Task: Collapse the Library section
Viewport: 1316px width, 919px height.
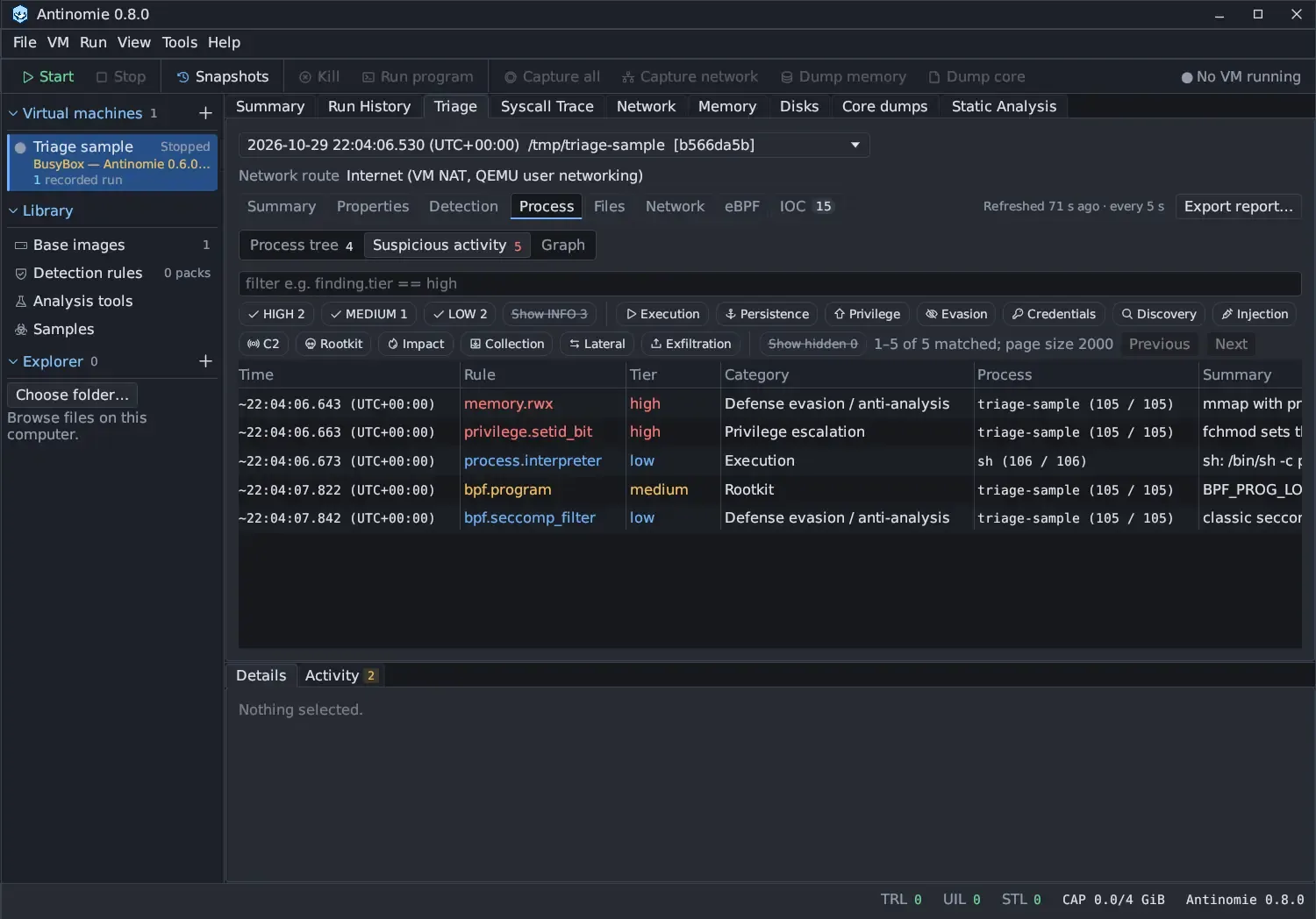Action: click(x=13, y=210)
